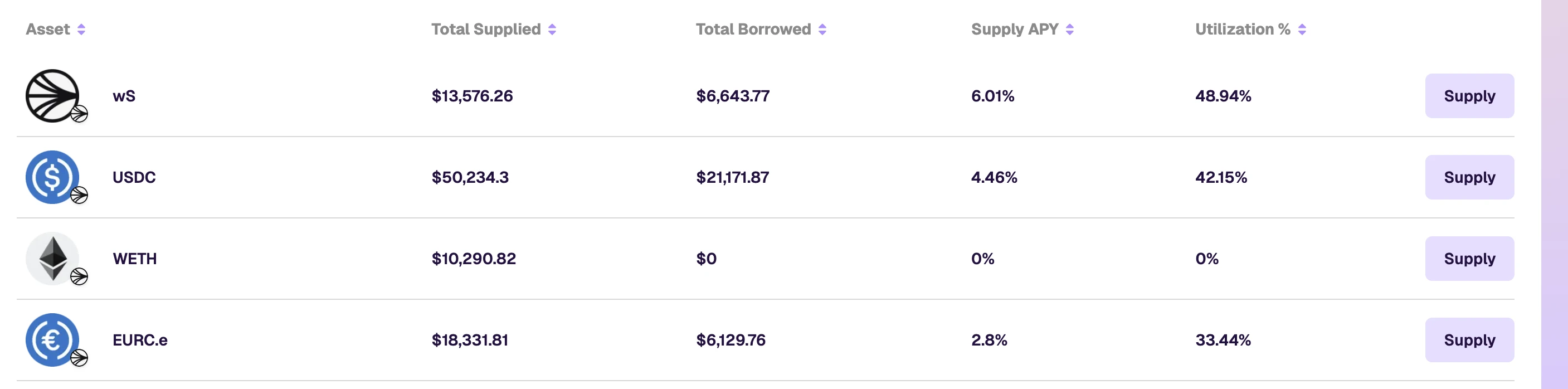
Task: Click Sonic network badge on USDC icon
Action: click(x=79, y=196)
